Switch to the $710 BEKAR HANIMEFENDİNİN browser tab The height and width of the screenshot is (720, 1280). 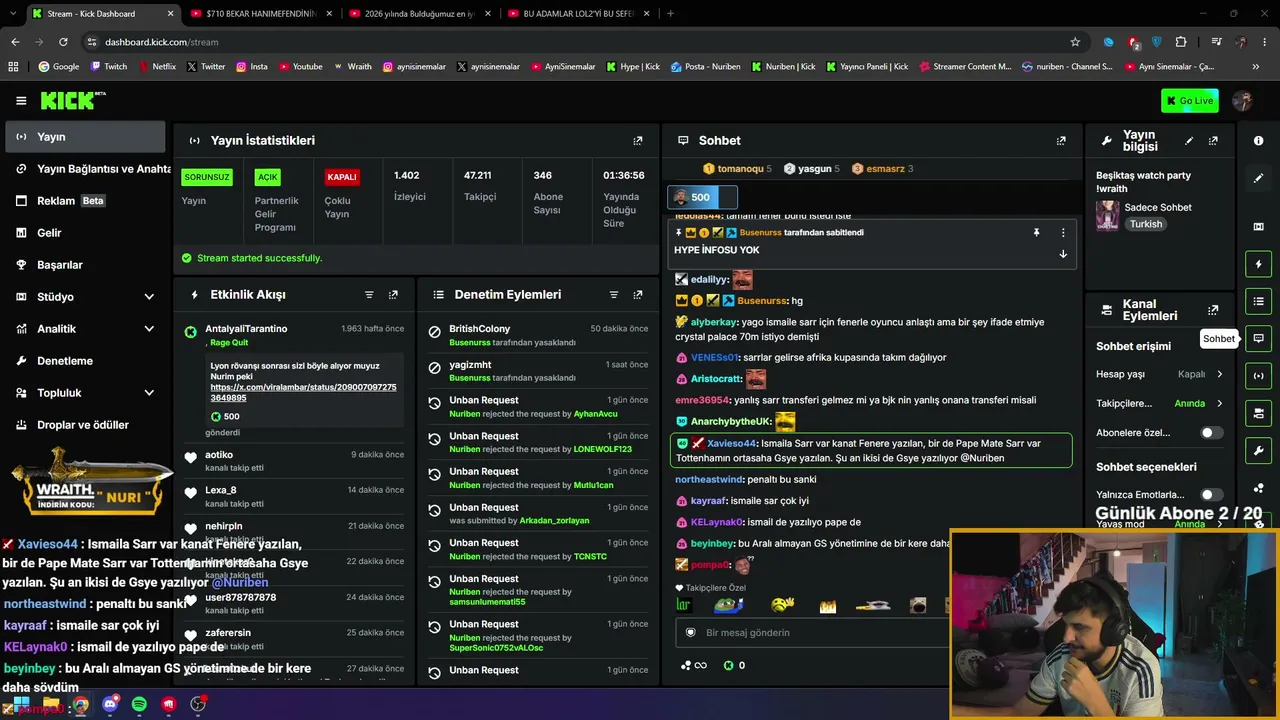coord(260,14)
